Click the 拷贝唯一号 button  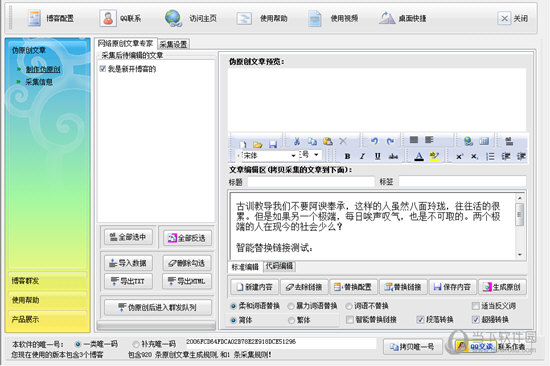[412, 347]
